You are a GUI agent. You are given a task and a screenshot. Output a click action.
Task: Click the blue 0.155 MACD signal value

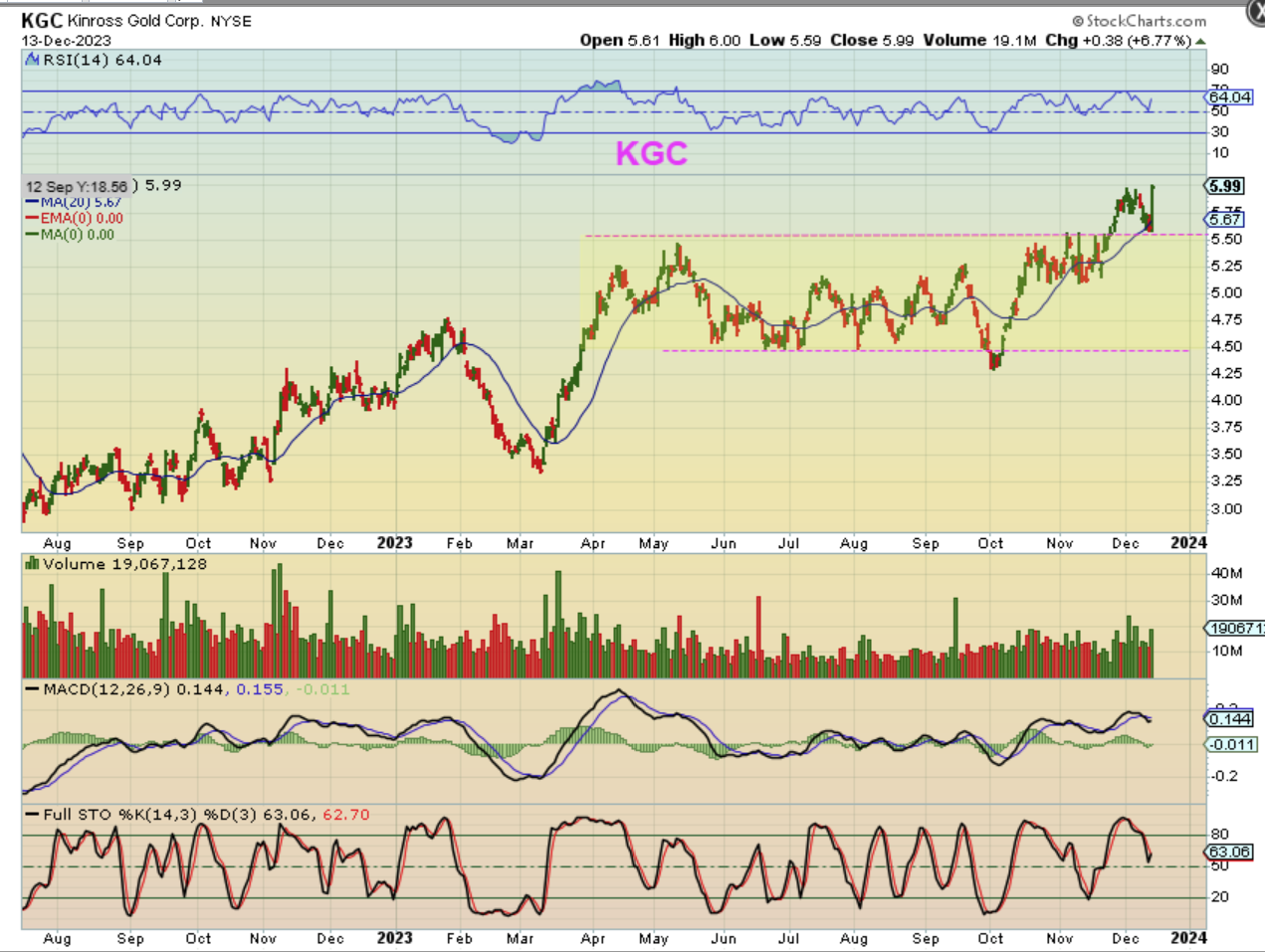coord(260,689)
